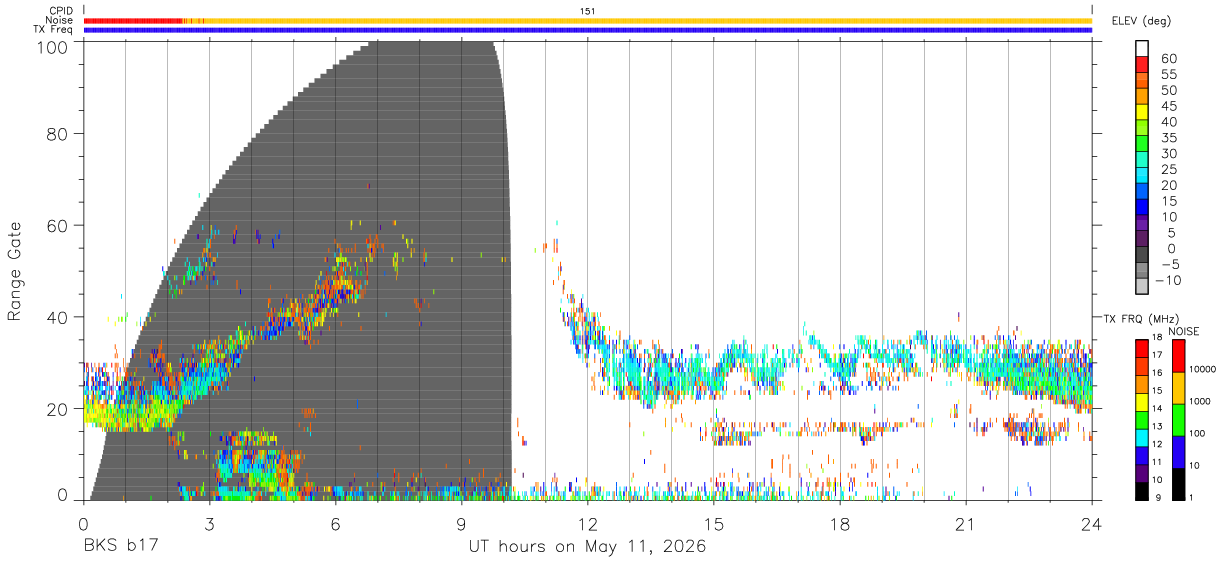Click the NOISE legend title
This screenshot has width=1228, height=567.
tap(1183, 331)
